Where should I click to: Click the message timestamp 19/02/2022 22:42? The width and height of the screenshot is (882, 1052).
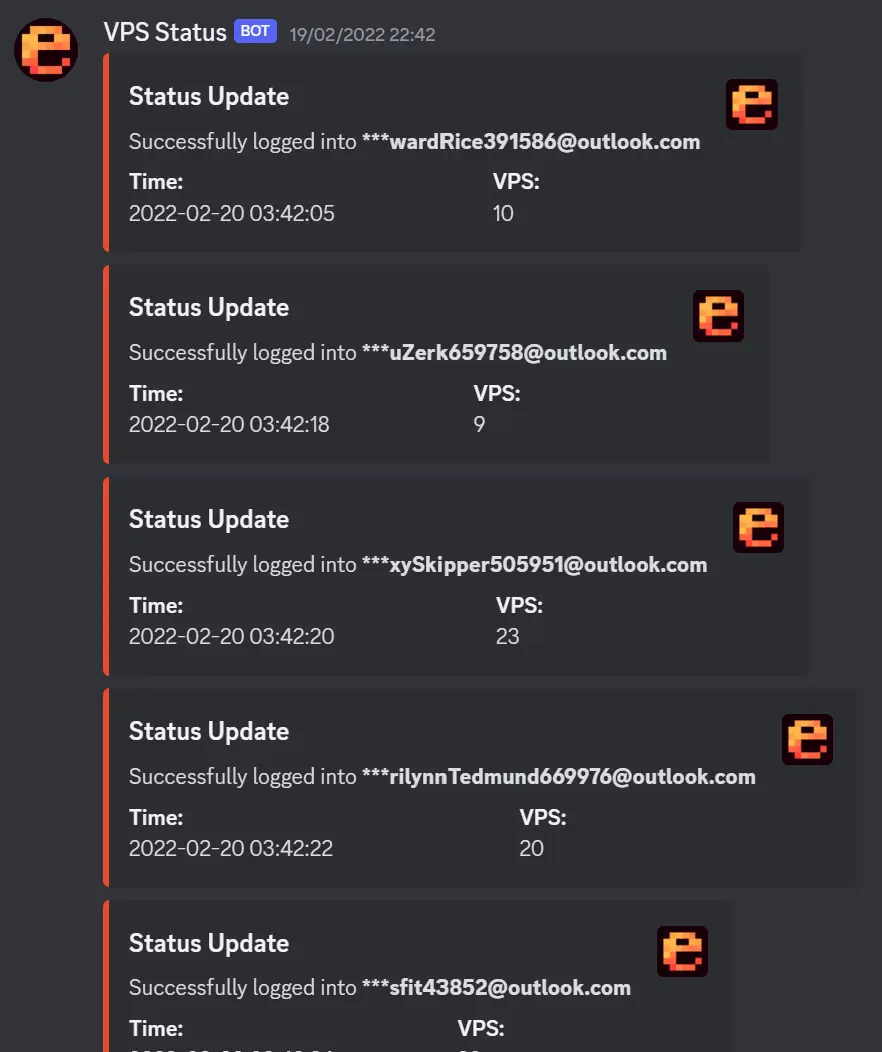(362, 34)
